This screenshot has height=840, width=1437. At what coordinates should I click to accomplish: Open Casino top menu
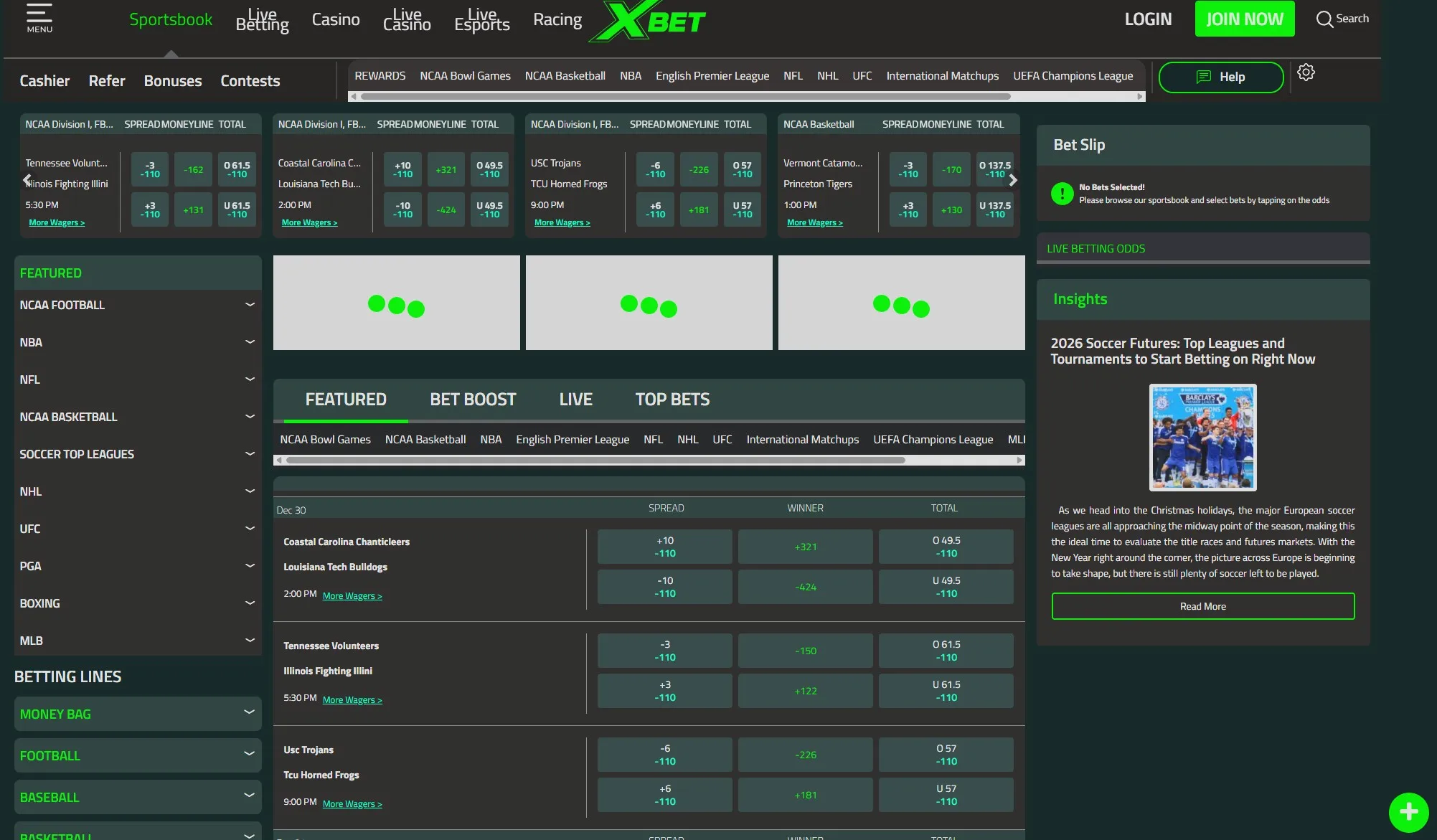pyautogui.click(x=336, y=19)
